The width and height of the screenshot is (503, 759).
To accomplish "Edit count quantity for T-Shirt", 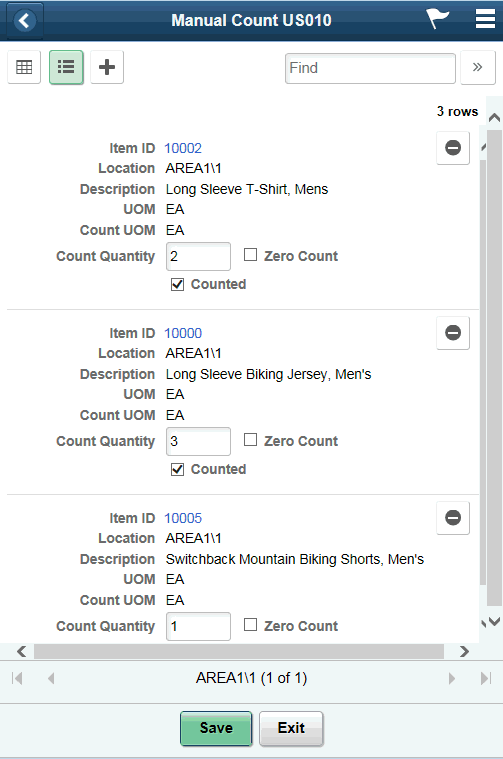I will (x=198, y=257).
